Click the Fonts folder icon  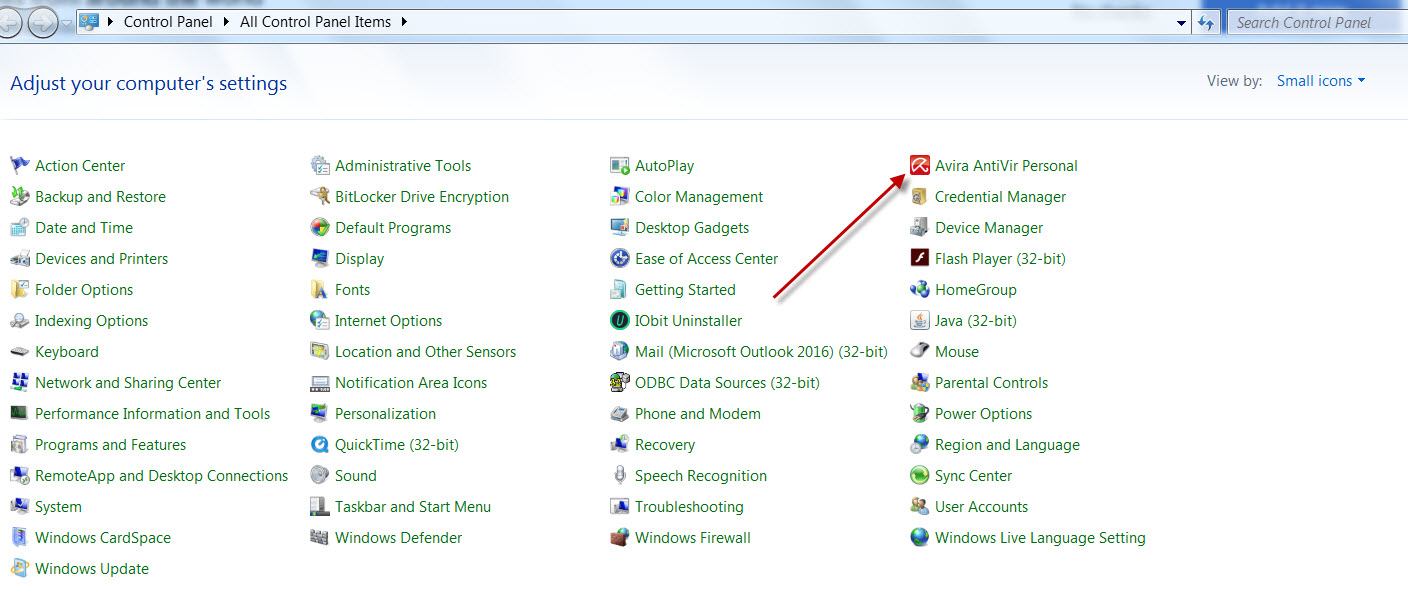click(319, 290)
